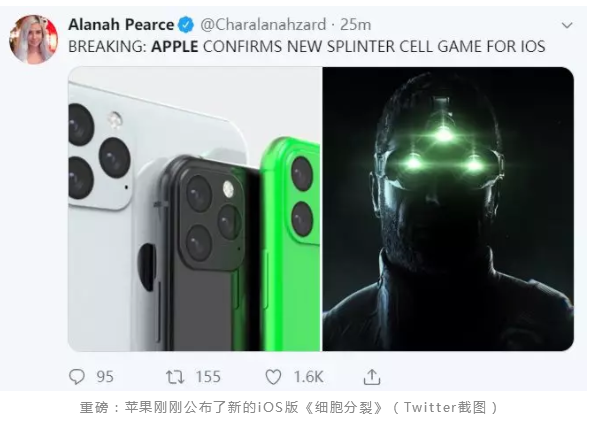The image size is (598, 427).
Task: Open the reply comment bubble icon
Action: [x=77, y=377]
